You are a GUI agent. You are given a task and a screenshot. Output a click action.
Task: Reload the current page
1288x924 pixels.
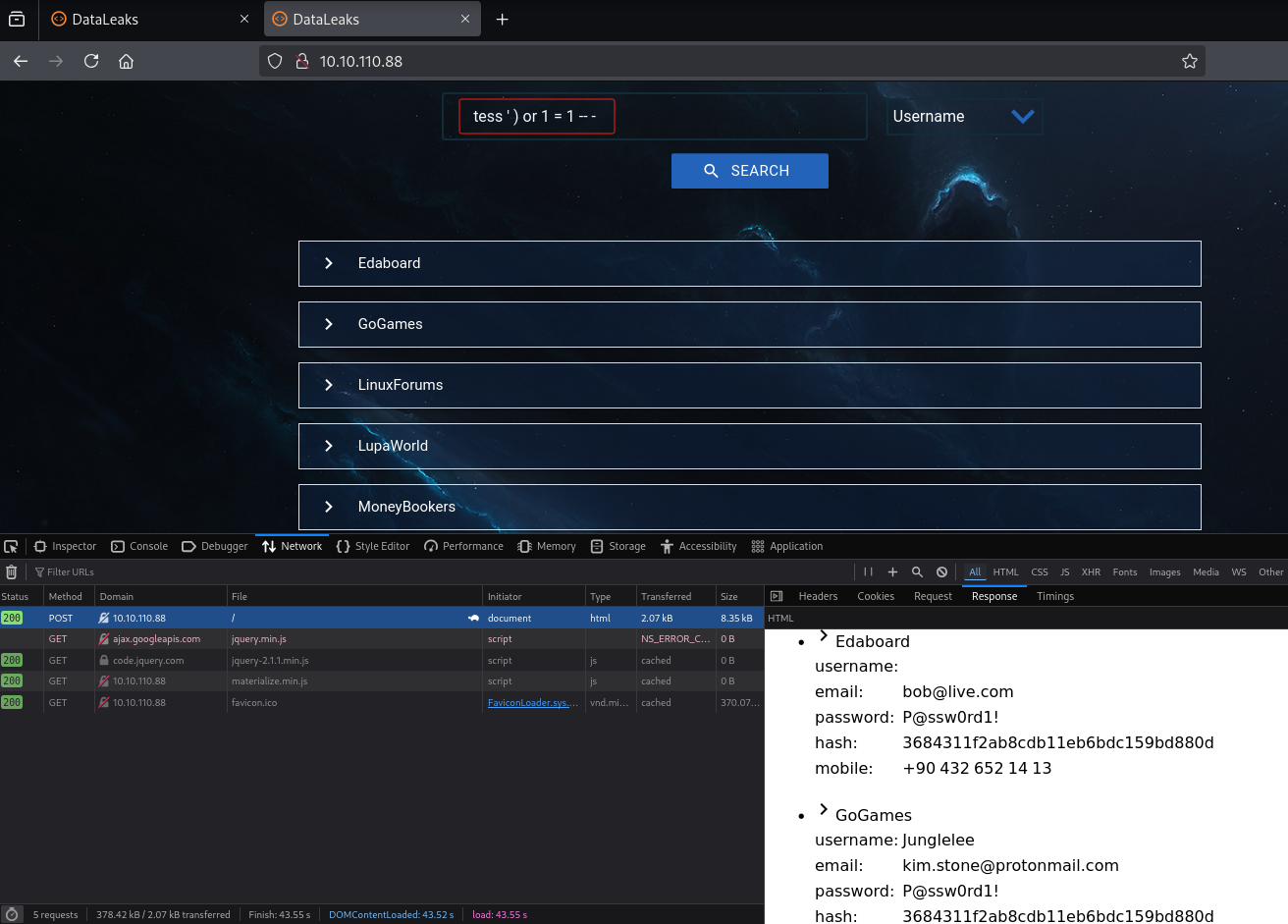coord(91,61)
